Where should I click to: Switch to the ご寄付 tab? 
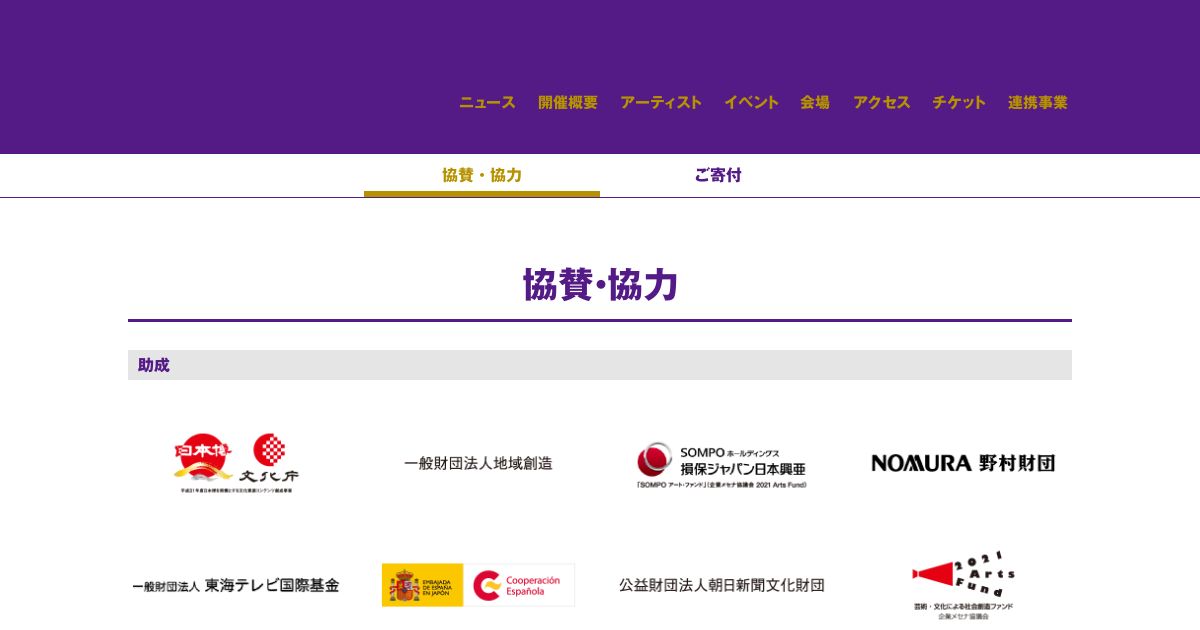pos(718,176)
